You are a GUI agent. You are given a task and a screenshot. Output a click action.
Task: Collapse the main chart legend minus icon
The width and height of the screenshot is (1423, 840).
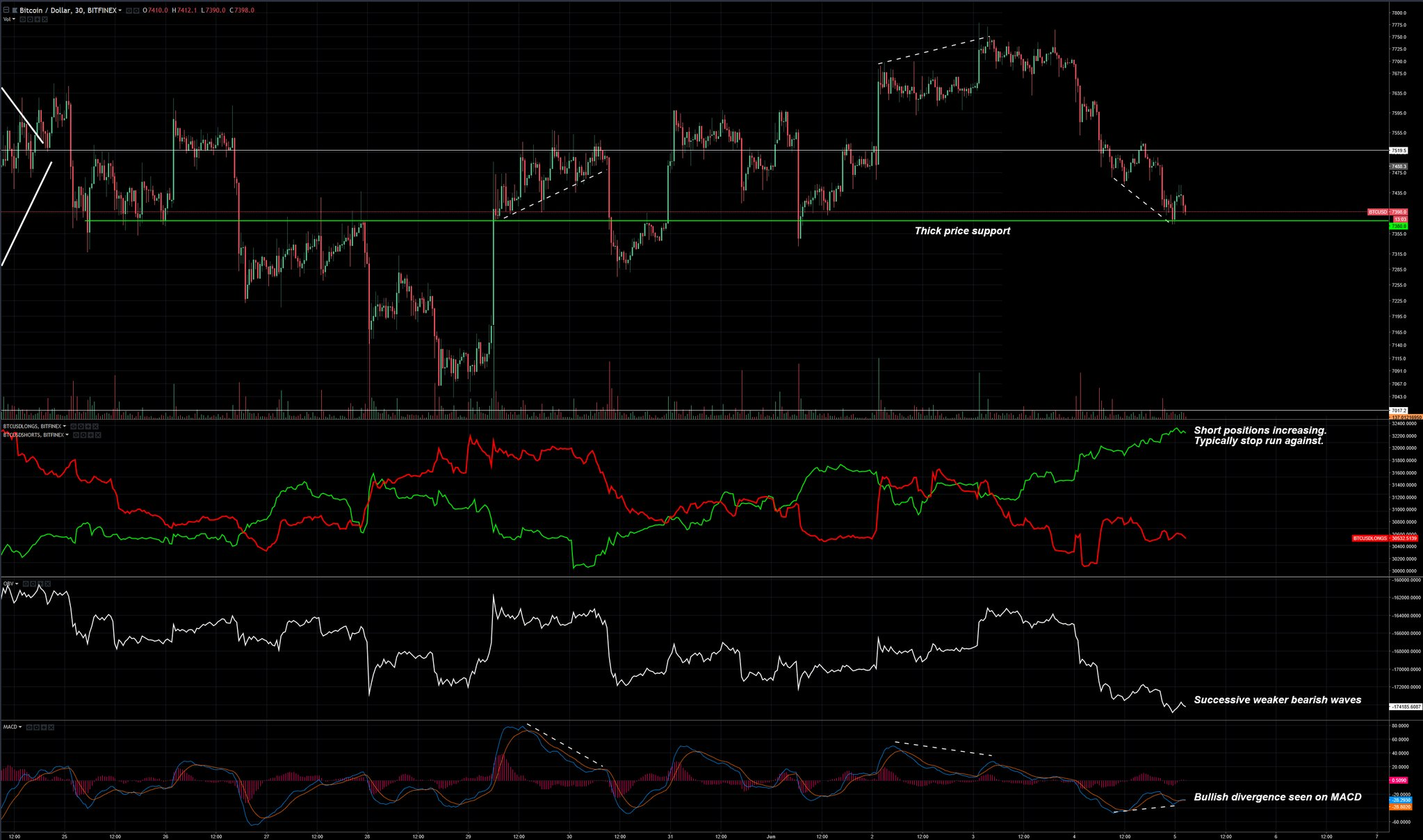coord(6,10)
